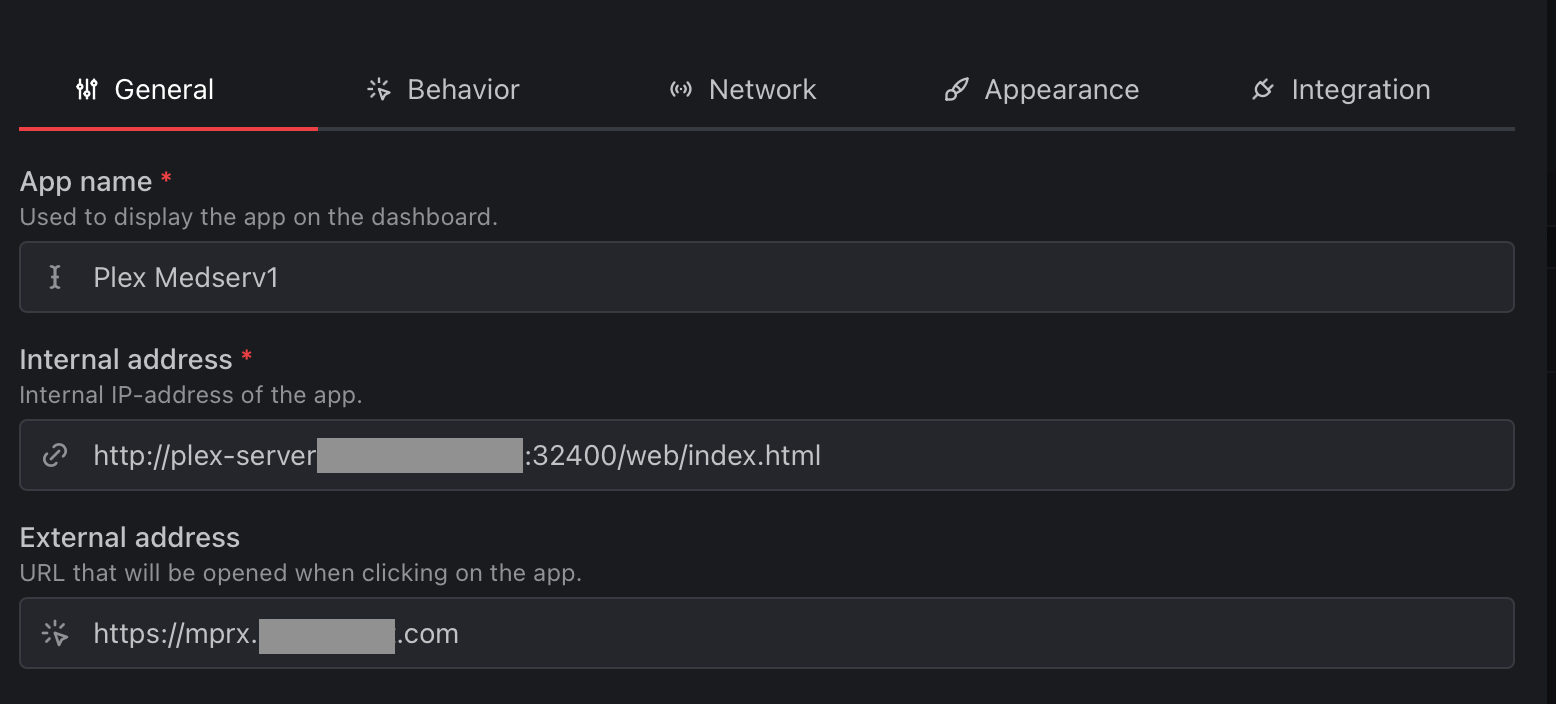Click the red asterisk beside Internal address
Screen dimensions: 1556x704
[x=247, y=357]
